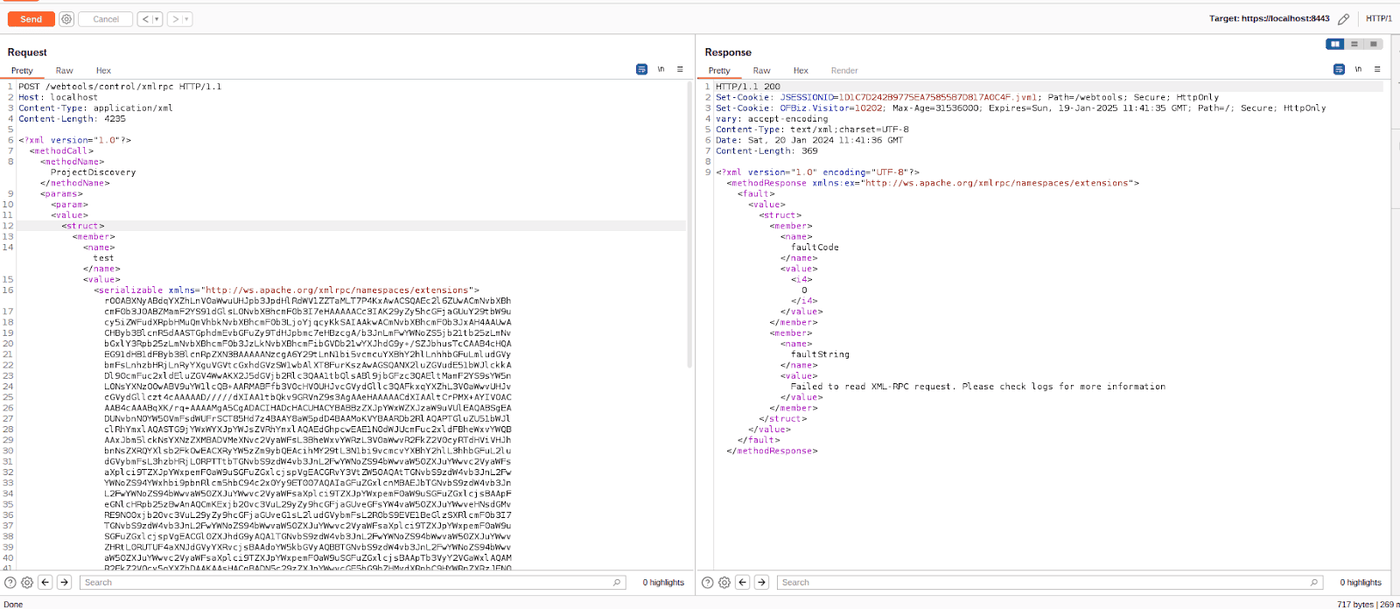
Task: Click faultCode text in response
Action: (x=814, y=247)
